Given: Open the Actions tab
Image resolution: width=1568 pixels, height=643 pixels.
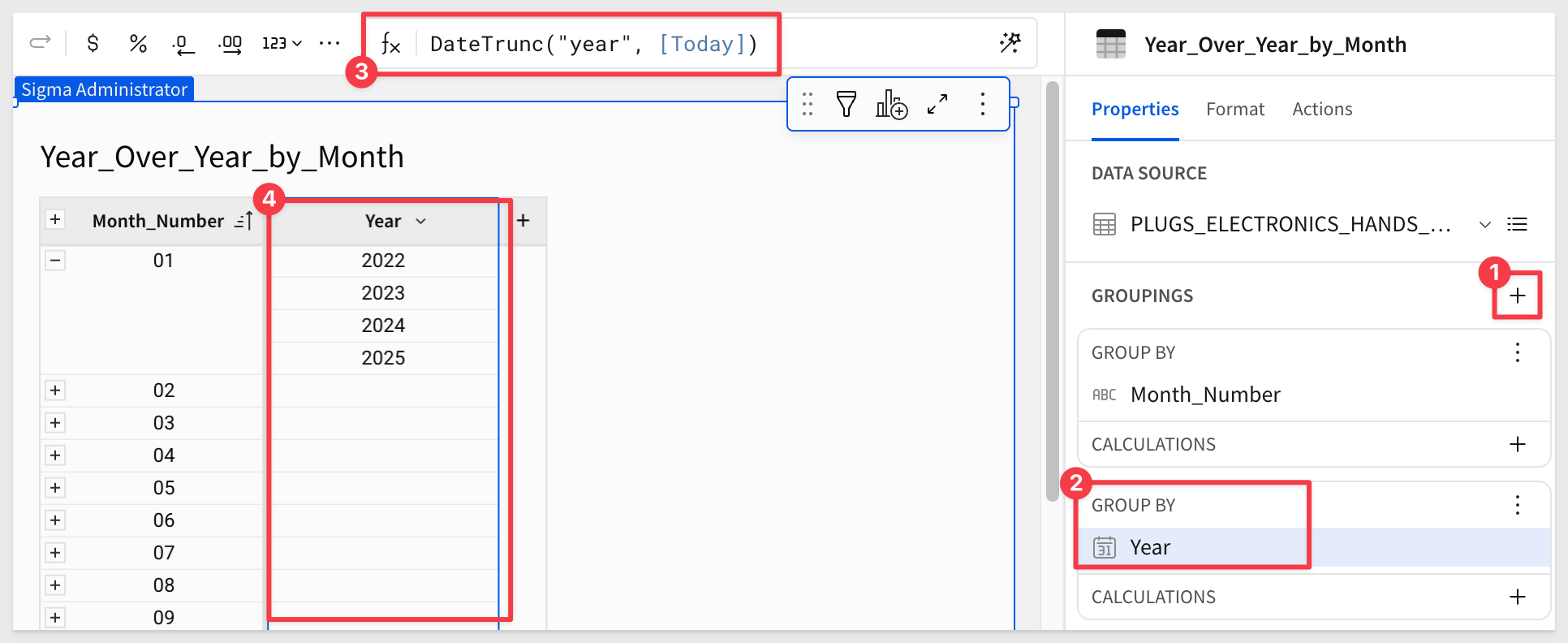Looking at the screenshot, I should [x=1322, y=109].
